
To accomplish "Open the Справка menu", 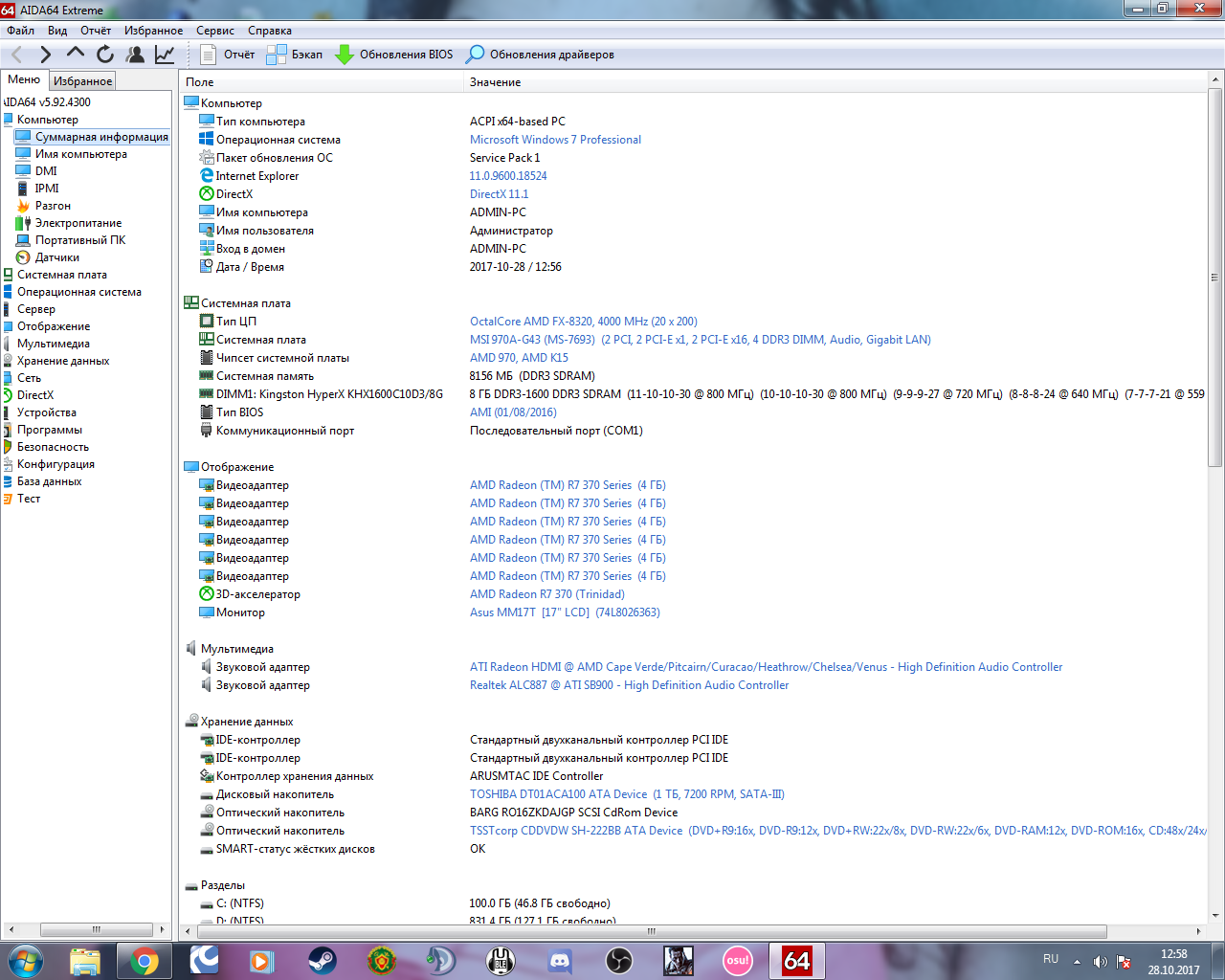I will pyautogui.click(x=270, y=31).
